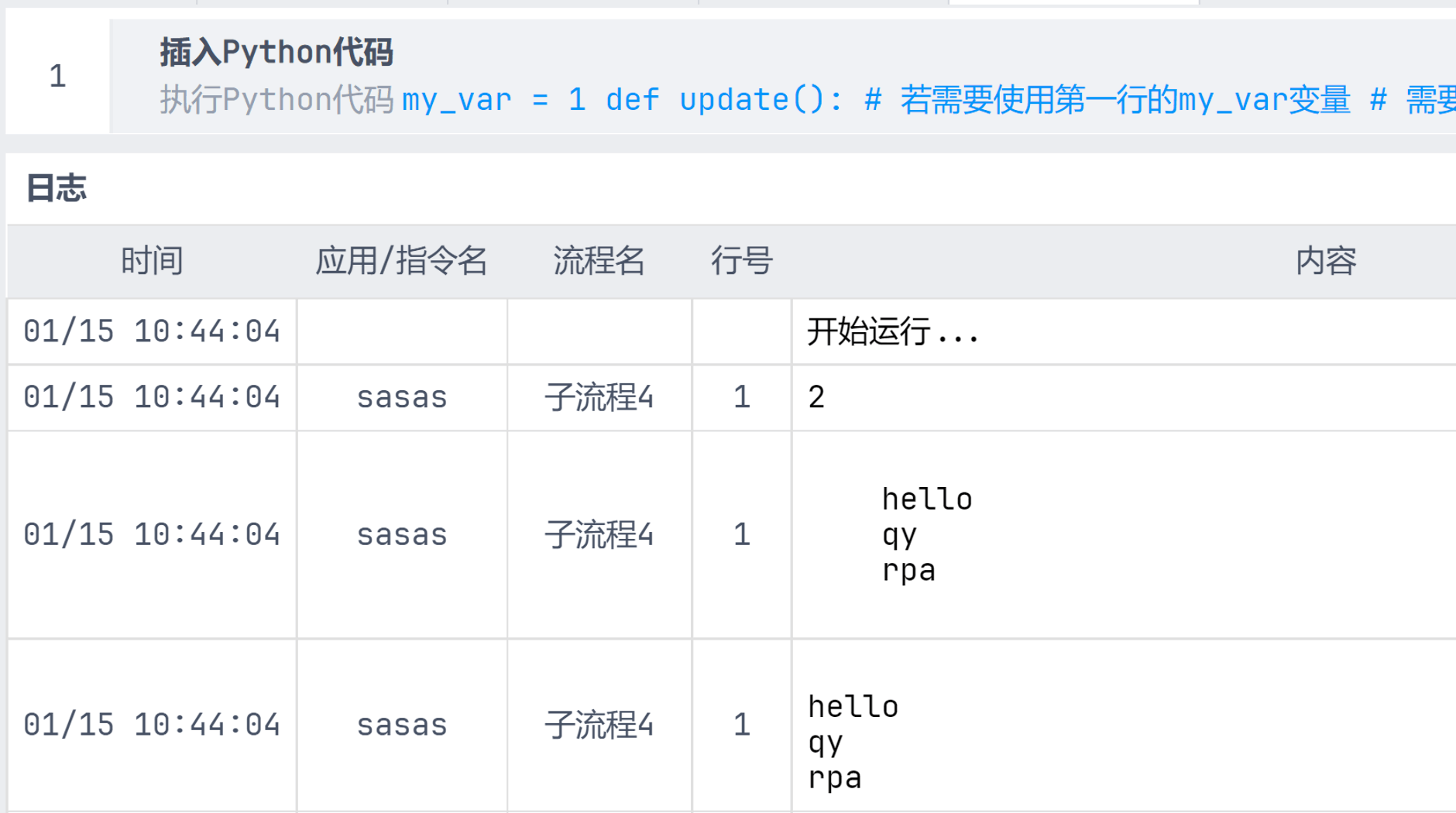Click the 行号 column header

(x=741, y=261)
